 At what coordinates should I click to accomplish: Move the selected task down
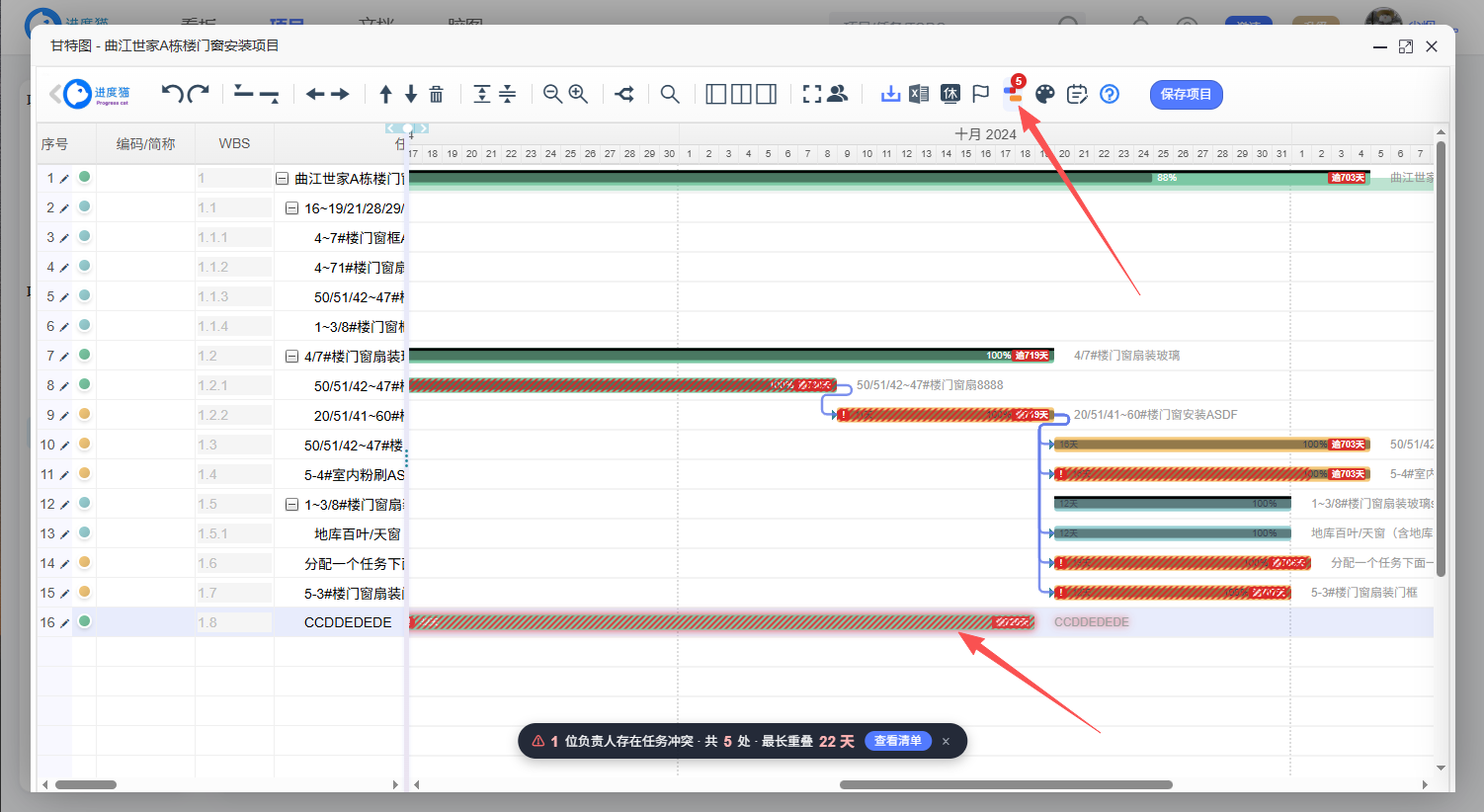pyautogui.click(x=411, y=94)
